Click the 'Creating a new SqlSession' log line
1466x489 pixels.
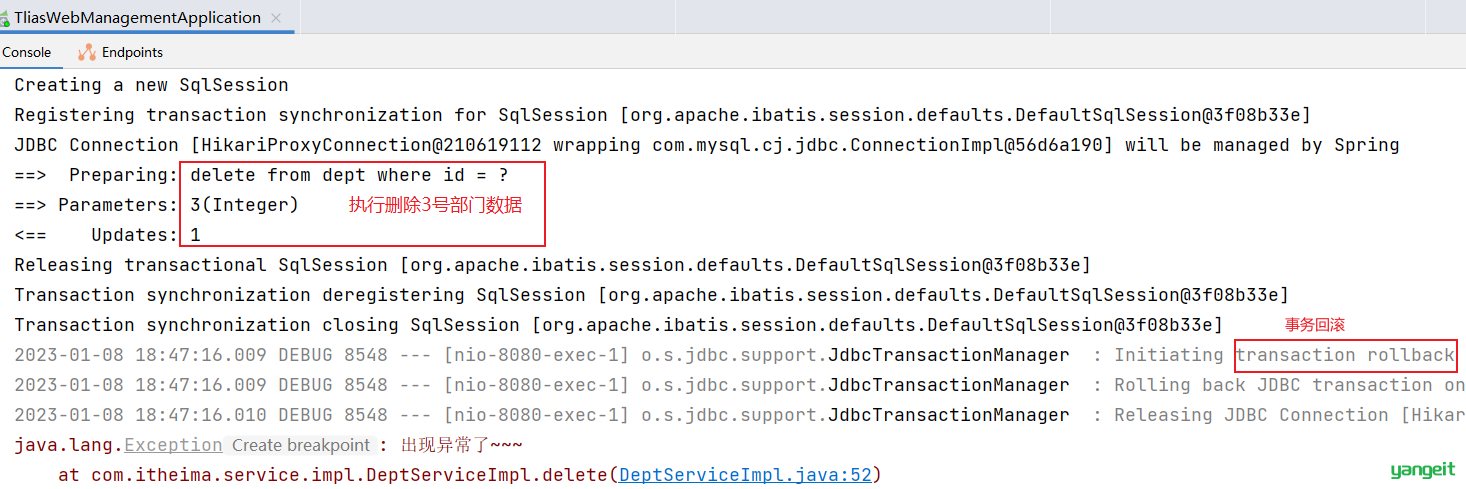point(151,85)
